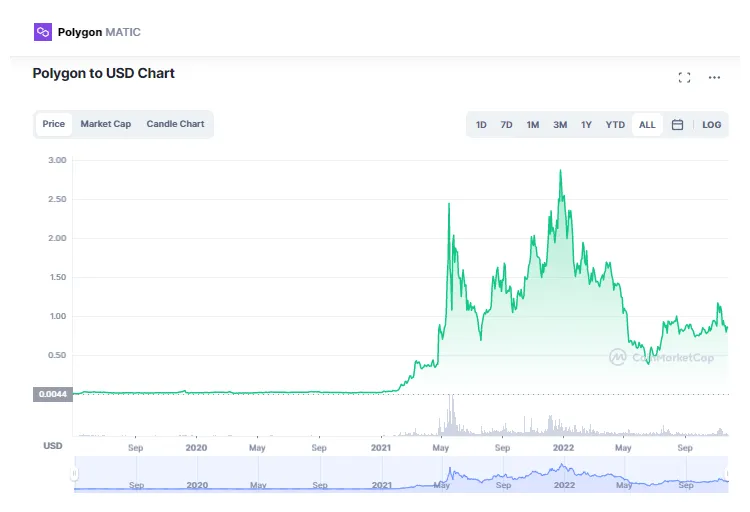Open the fullscreen chart view icon
This screenshot has height=512, width=750.
click(684, 78)
